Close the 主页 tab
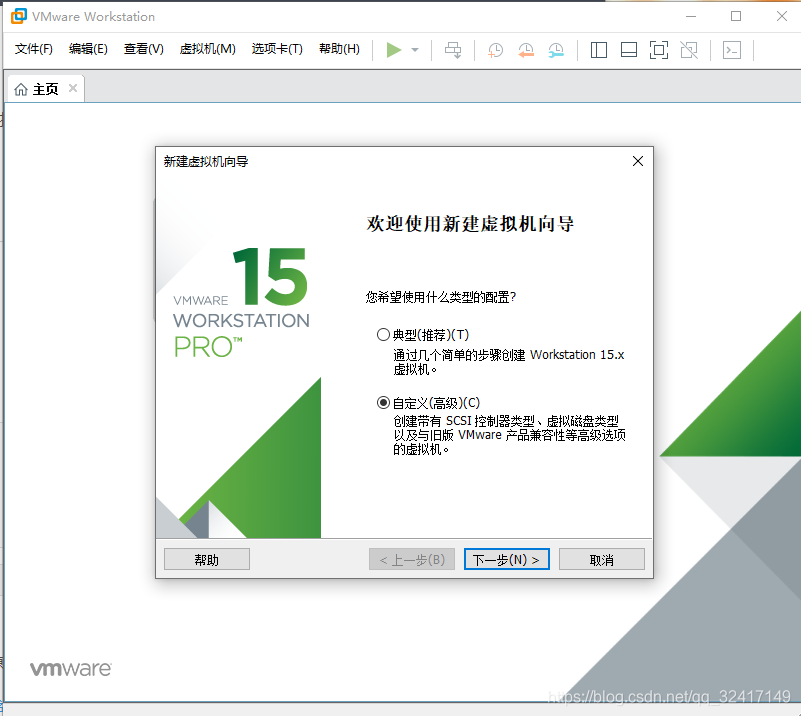Screen dimensions: 801x716 [73, 88]
